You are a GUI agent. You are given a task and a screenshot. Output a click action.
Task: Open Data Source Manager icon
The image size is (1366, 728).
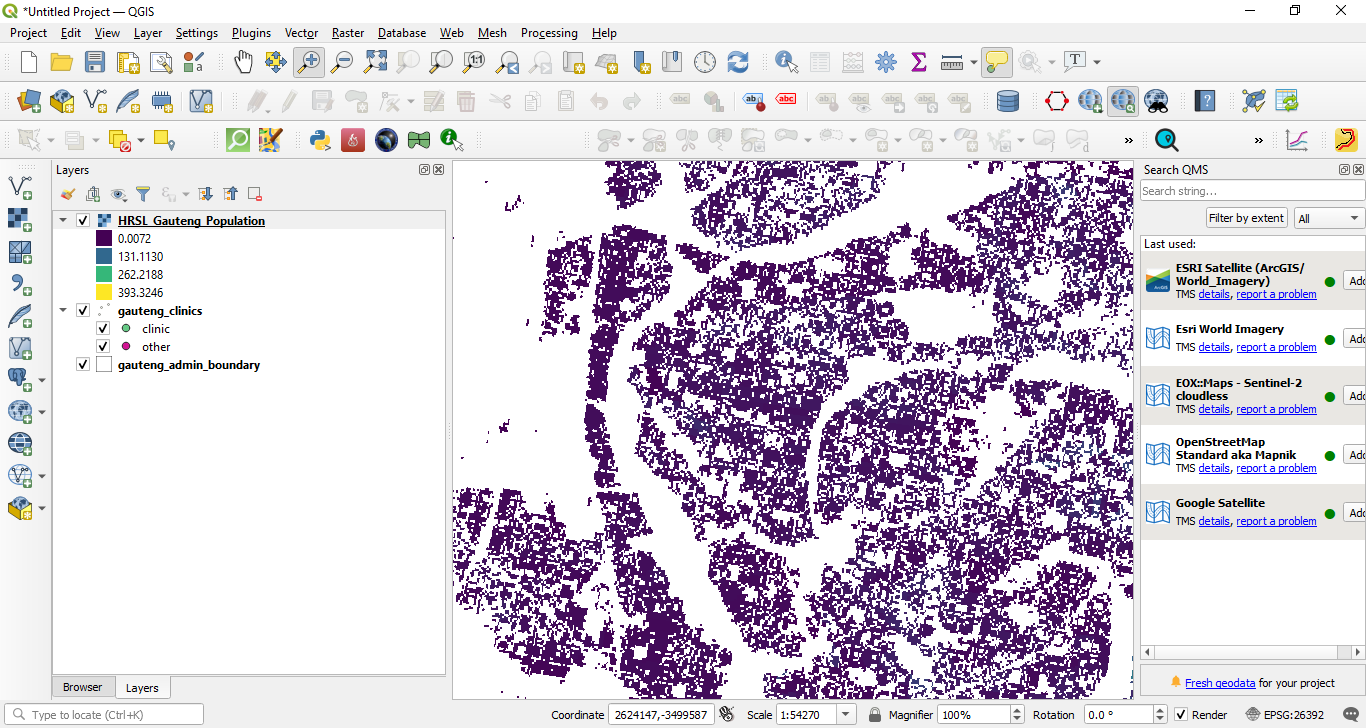tap(29, 101)
